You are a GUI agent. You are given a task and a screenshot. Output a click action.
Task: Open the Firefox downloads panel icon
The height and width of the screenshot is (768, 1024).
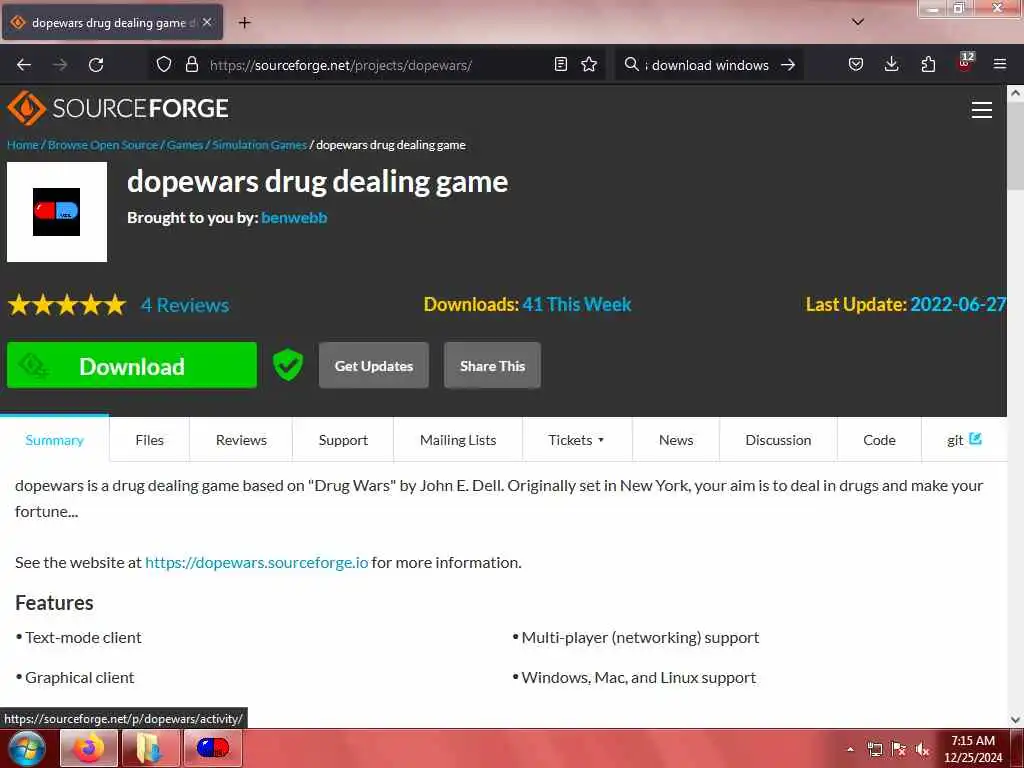891,64
